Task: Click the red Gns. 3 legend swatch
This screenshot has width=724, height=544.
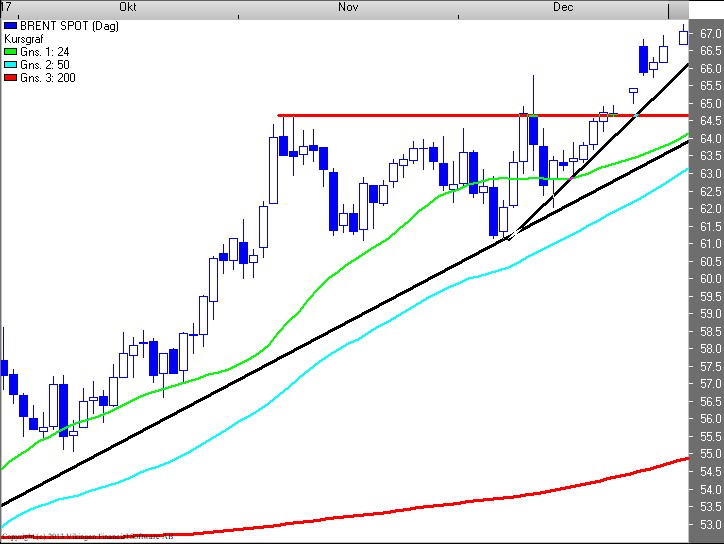Action: 10,78
